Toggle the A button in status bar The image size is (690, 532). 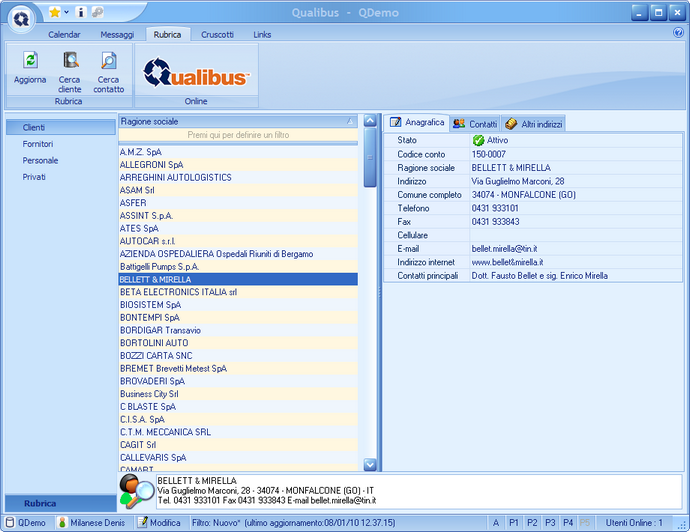coord(496,523)
